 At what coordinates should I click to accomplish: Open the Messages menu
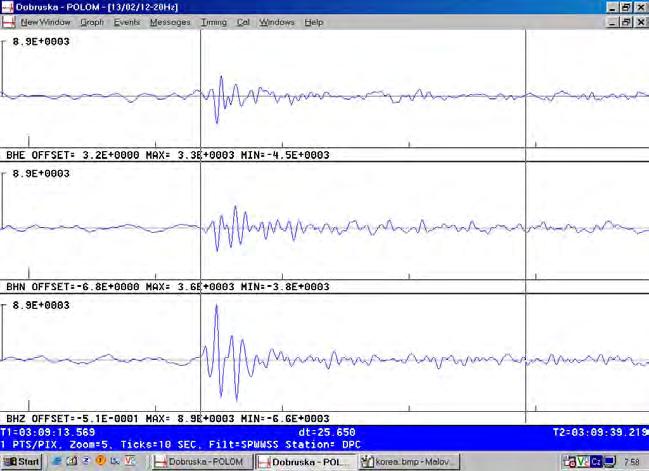[170, 22]
